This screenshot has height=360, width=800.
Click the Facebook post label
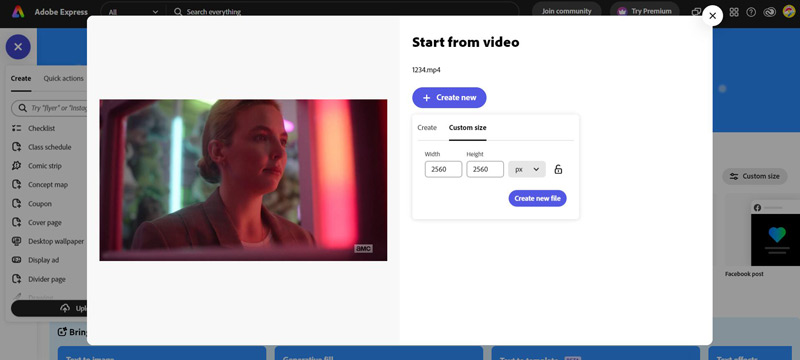(x=744, y=274)
